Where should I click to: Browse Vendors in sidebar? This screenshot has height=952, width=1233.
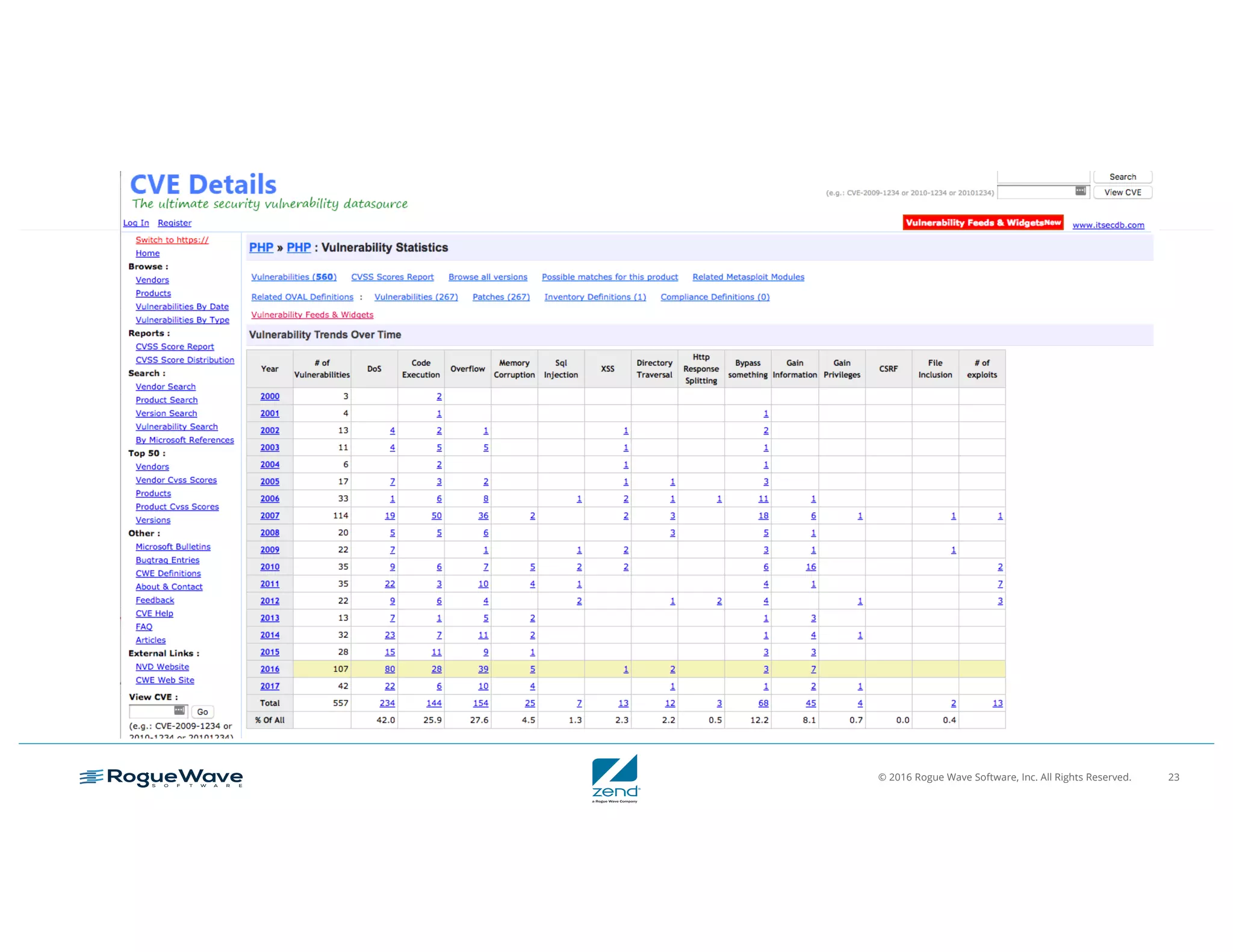click(x=152, y=280)
